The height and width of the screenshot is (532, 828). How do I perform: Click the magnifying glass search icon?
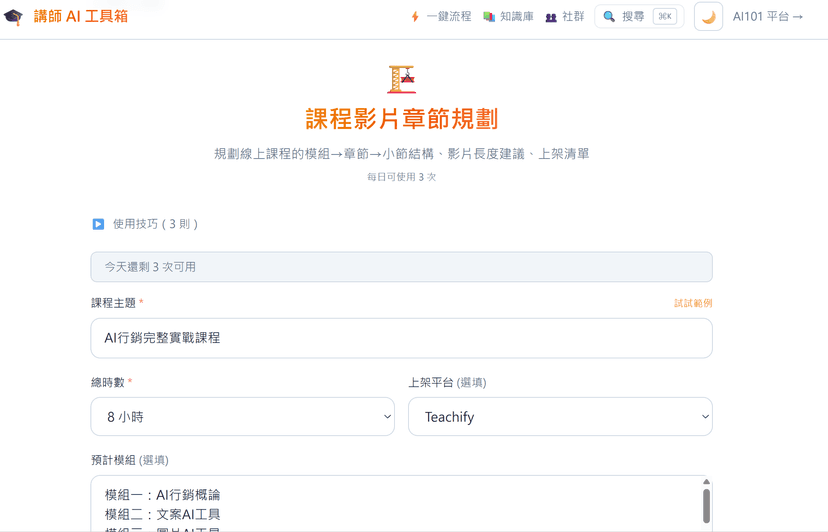coord(609,17)
